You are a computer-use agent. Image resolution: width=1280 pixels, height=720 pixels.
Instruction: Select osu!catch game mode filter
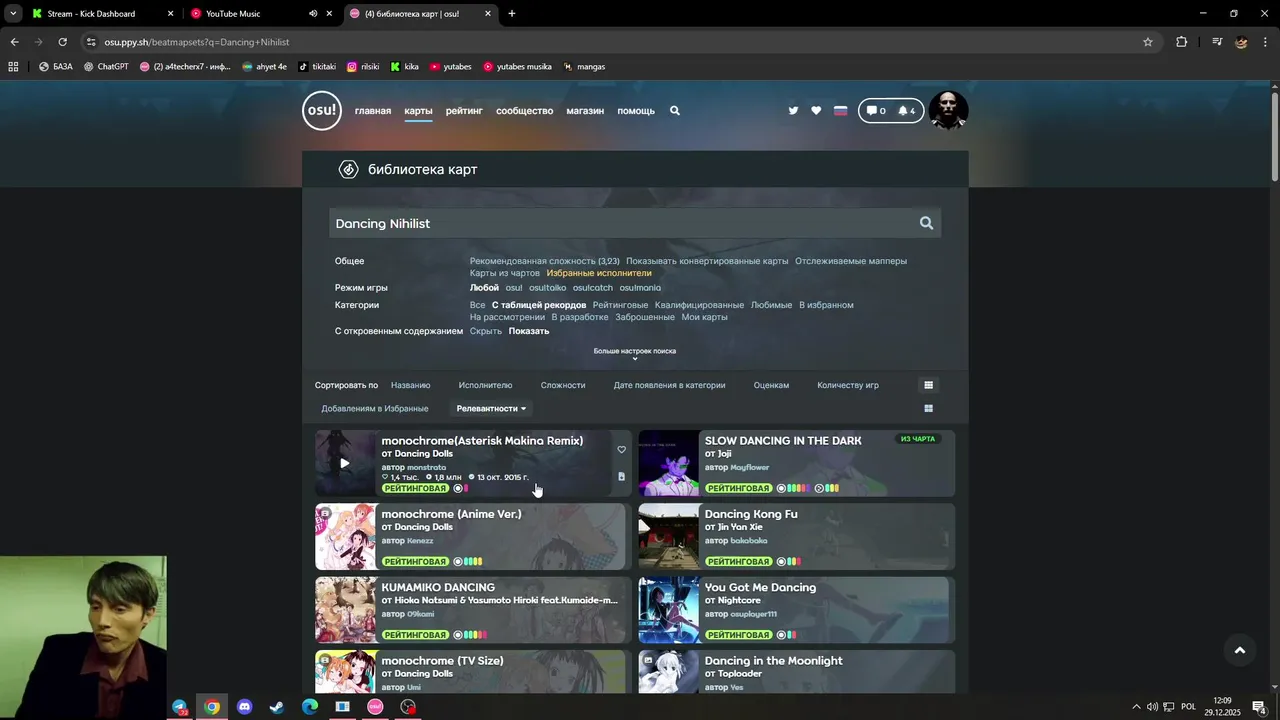[x=593, y=288]
